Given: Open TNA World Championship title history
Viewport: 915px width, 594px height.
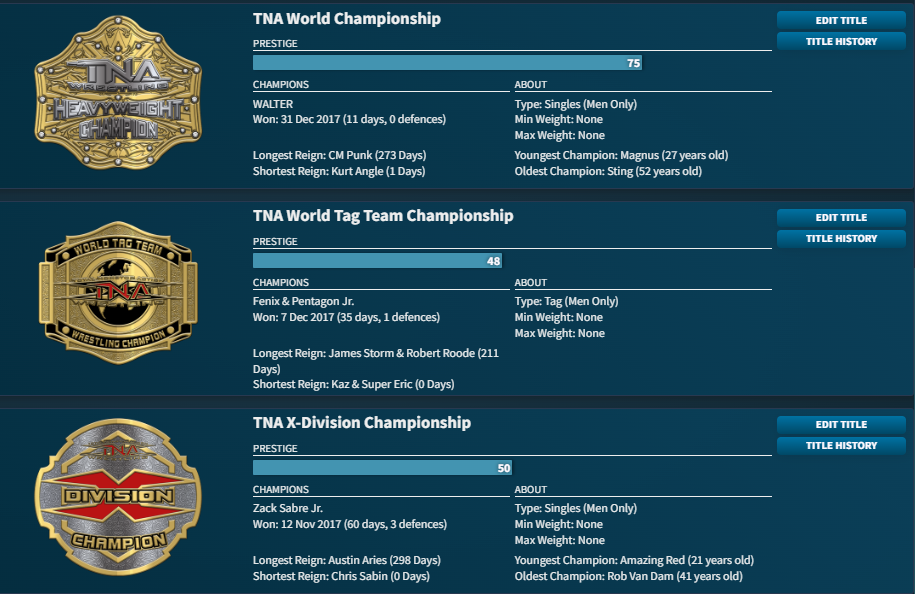Looking at the screenshot, I should click(x=841, y=41).
